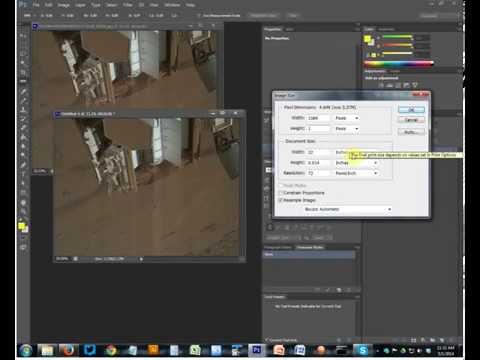Toggle Constrain Proportions checkbox
This screenshot has width=480, height=360.
[x=281, y=193]
